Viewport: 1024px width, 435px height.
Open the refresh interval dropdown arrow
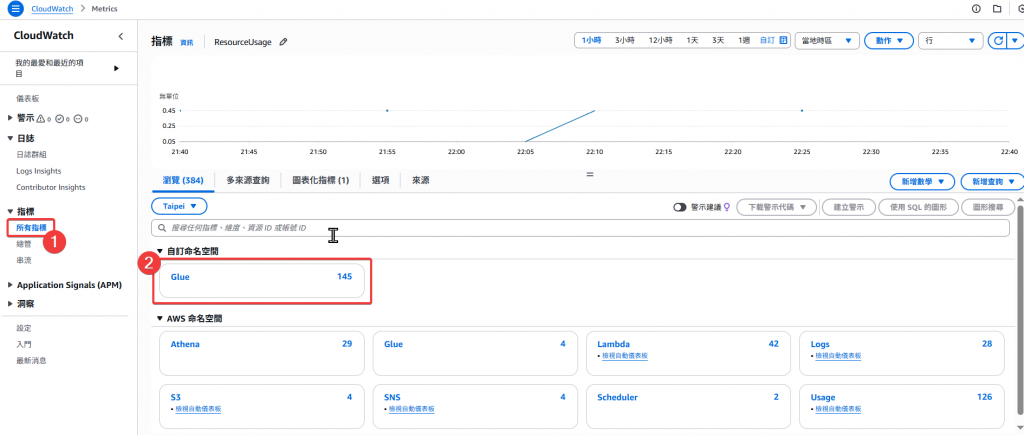pyautogui.click(x=1014, y=40)
